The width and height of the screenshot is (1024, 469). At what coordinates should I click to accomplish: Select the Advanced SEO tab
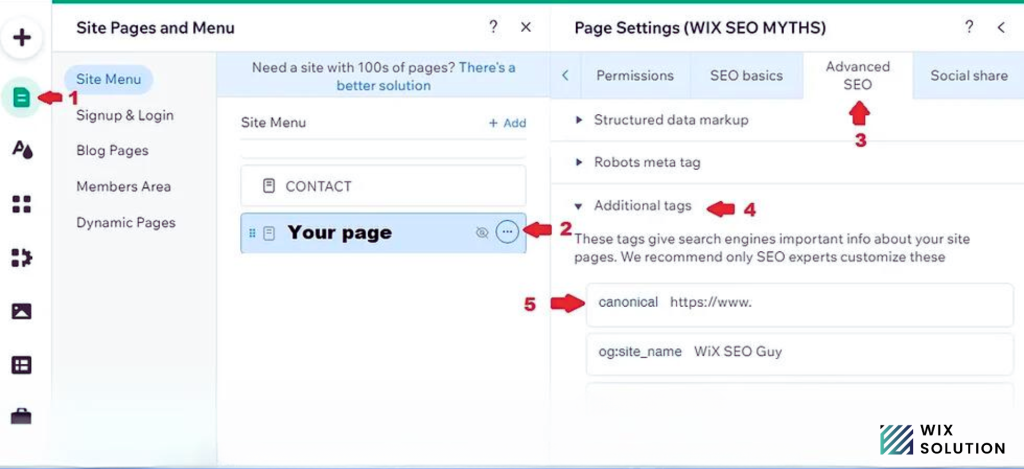tap(857, 76)
